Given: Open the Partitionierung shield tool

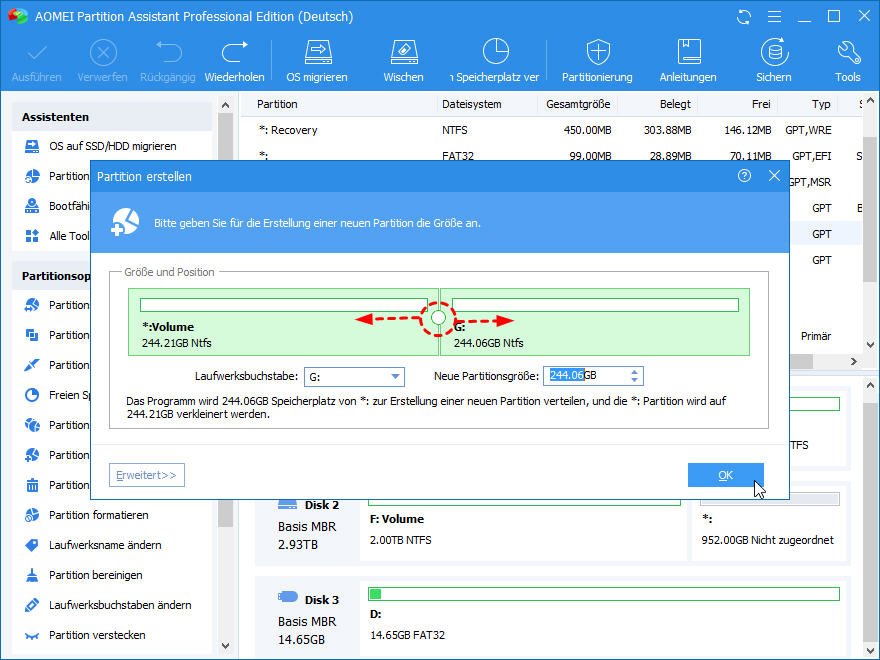Looking at the screenshot, I should (597, 61).
